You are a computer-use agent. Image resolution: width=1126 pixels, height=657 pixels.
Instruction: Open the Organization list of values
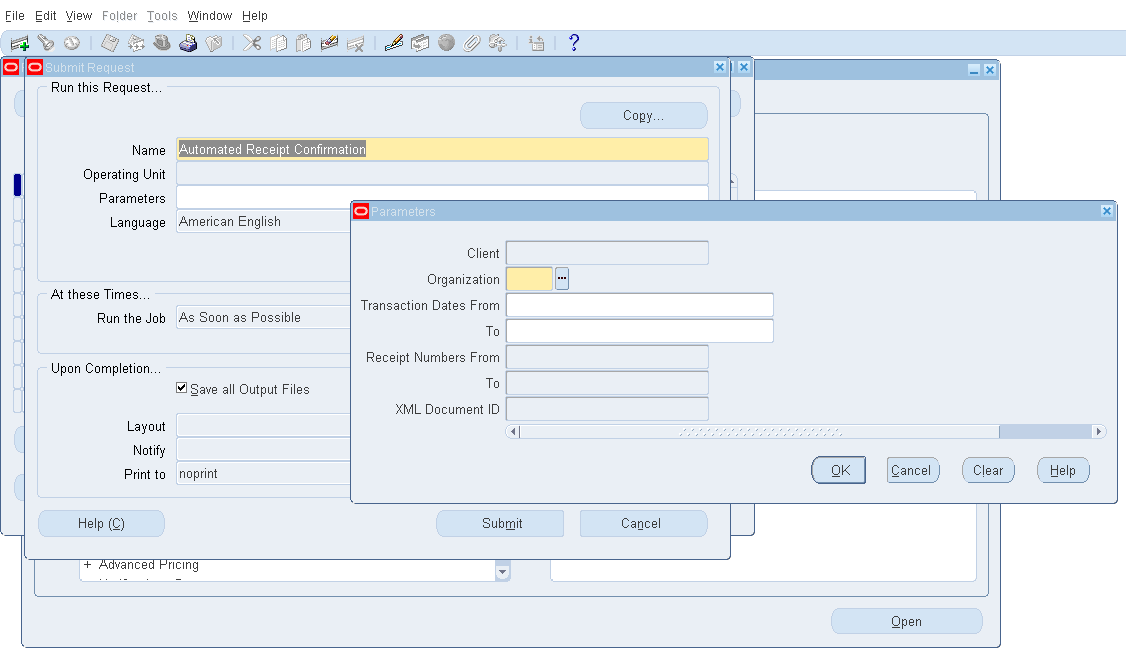click(x=562, y=278)
